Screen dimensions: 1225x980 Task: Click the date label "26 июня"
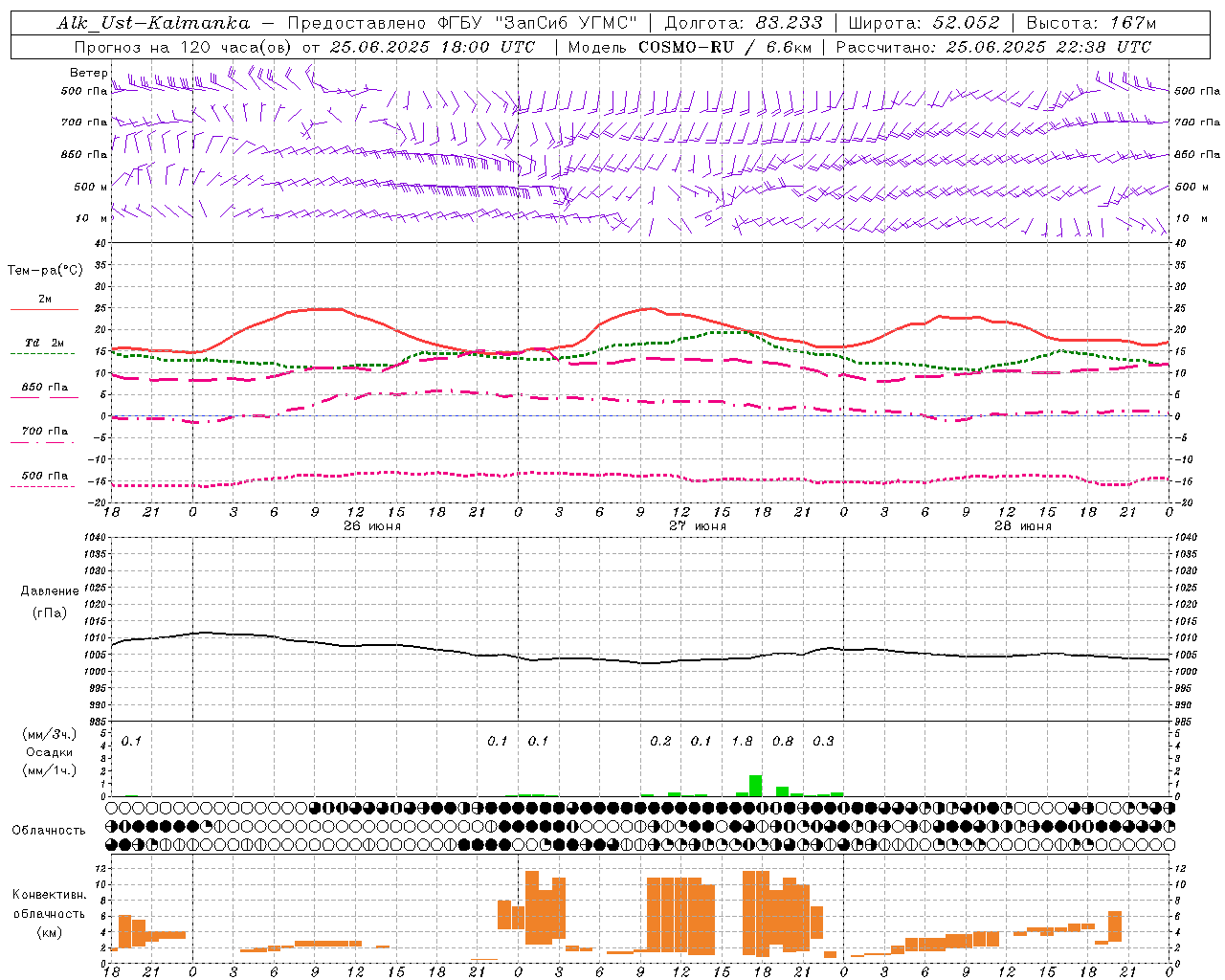point(372,525)
